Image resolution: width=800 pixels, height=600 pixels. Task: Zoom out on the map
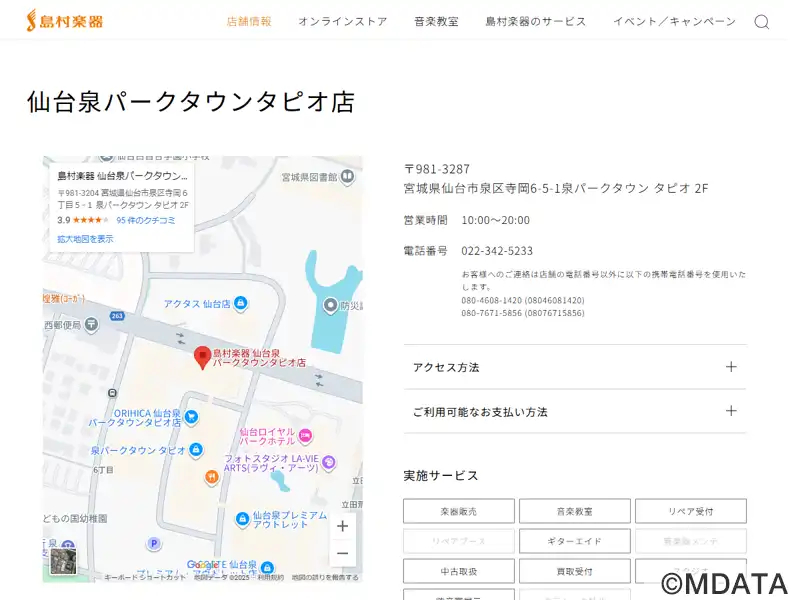(x=342, y=553)
